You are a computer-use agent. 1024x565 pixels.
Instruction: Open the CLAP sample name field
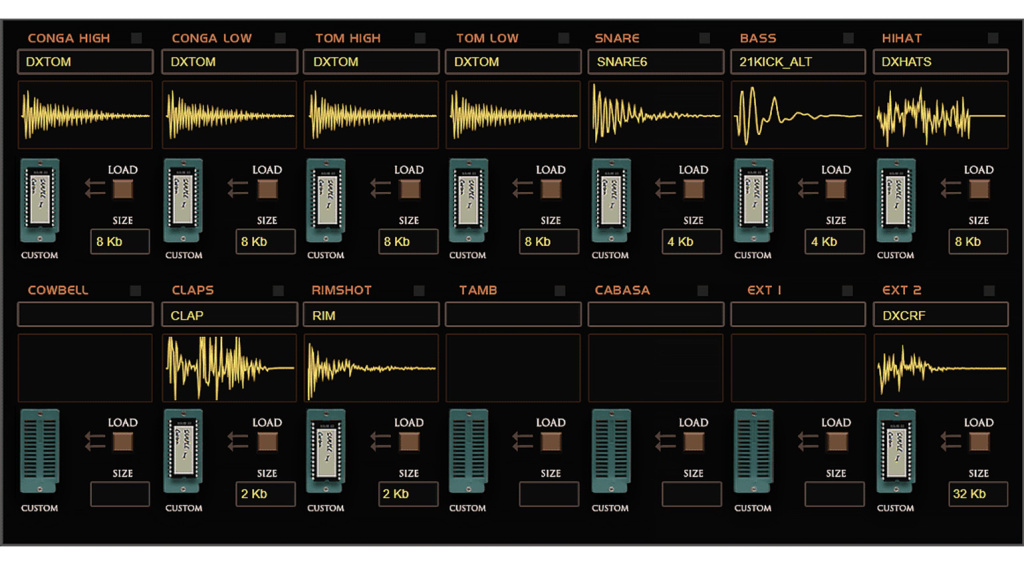(229, 315)
